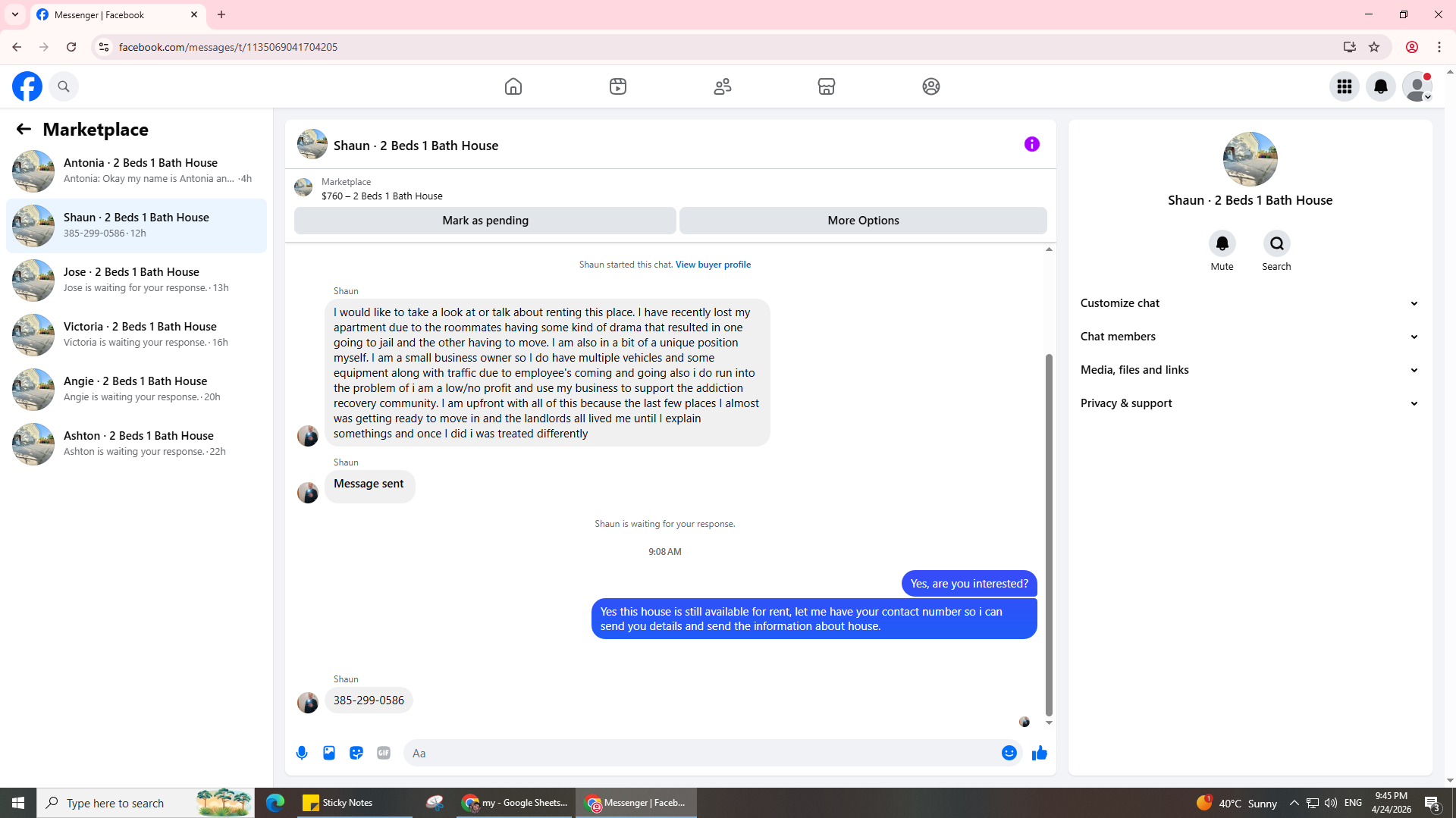Send a thumbs-up like

pos(1040,753)
